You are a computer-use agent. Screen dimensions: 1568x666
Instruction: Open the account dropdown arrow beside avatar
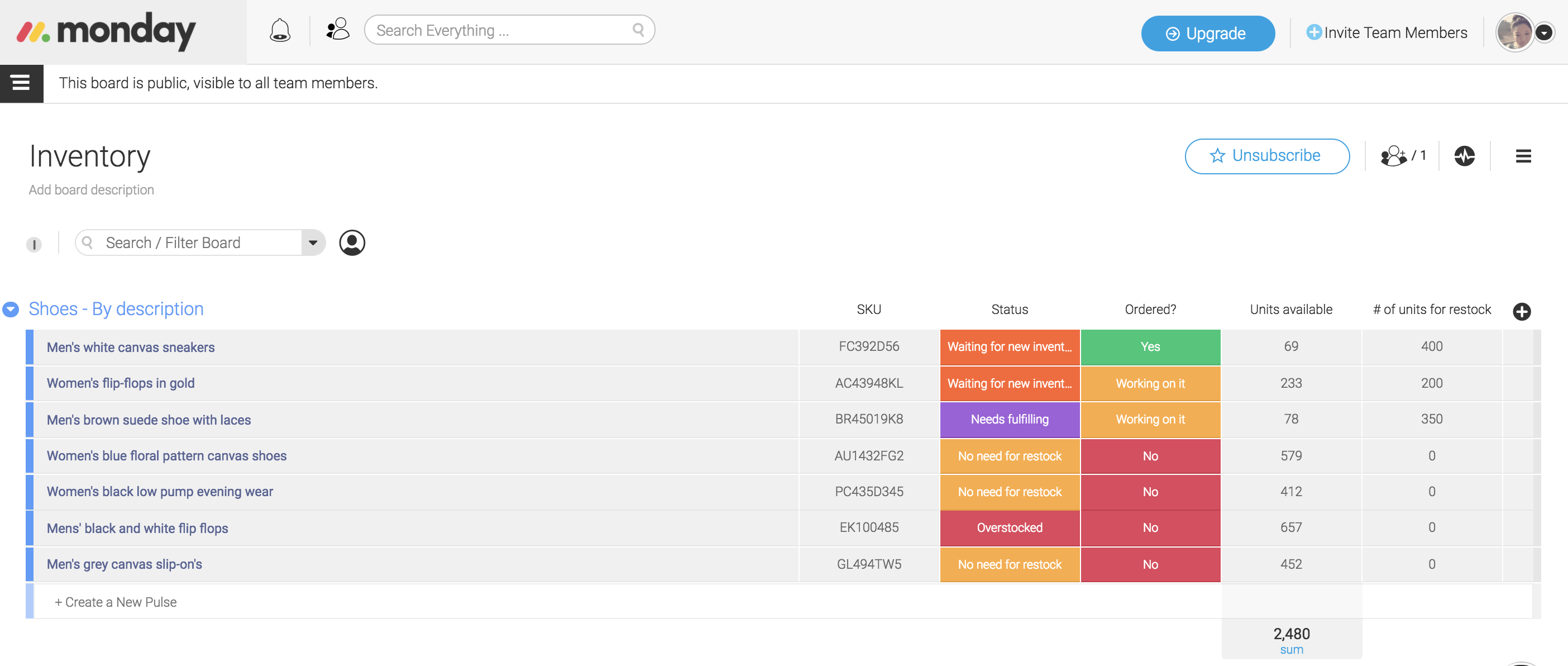tap(1543, 32)
